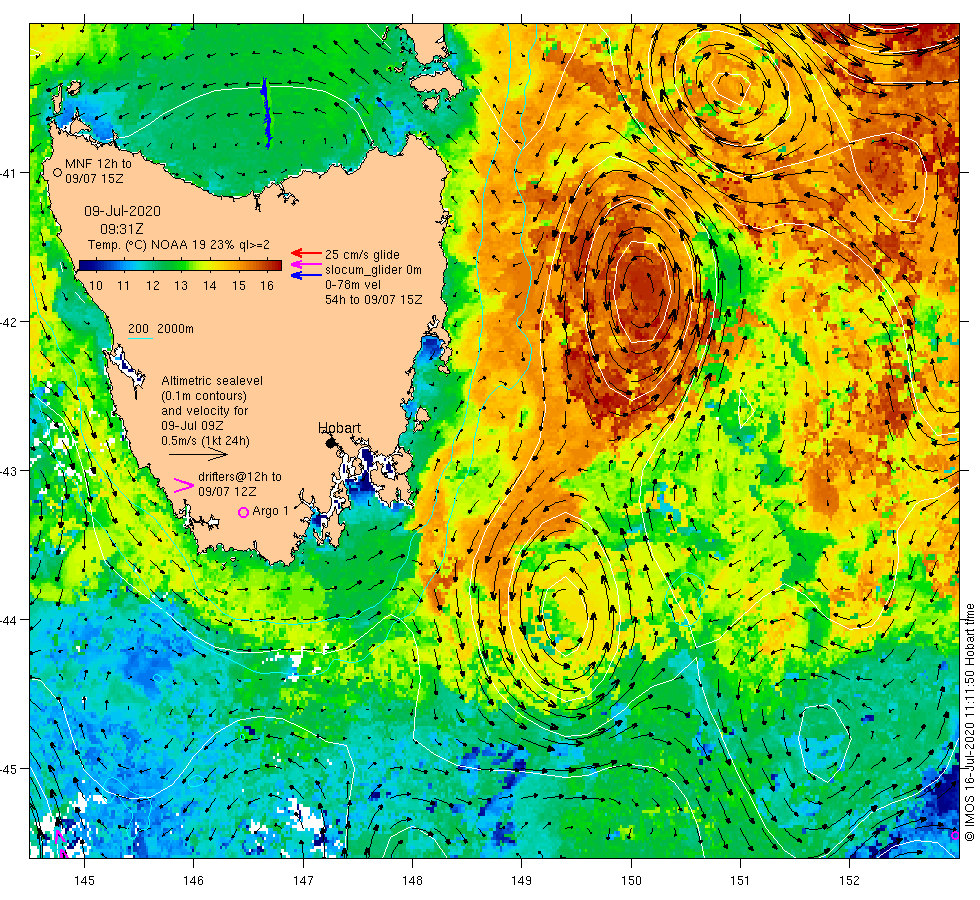The width and height of the screenshot is (980, 900).
Task: Click the 09-Jul-2020 date label
Action: coord(122,211)
